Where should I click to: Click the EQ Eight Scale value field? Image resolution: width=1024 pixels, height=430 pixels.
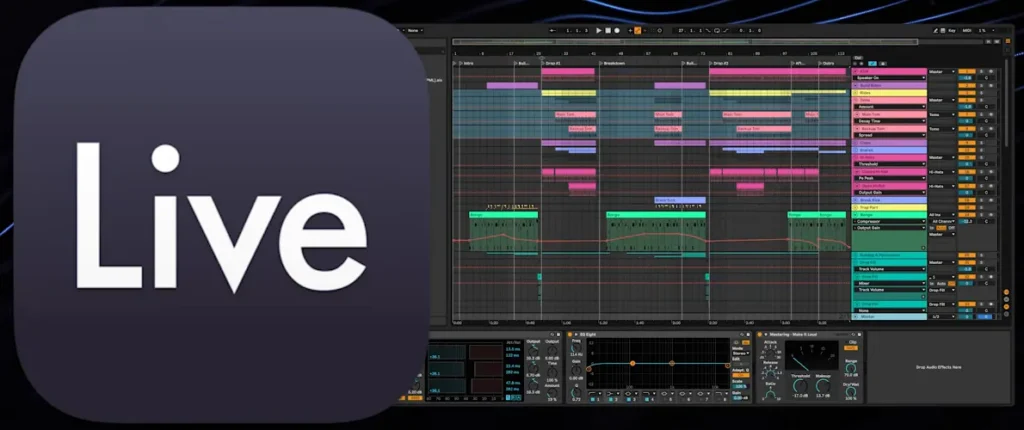click(741, 386)
